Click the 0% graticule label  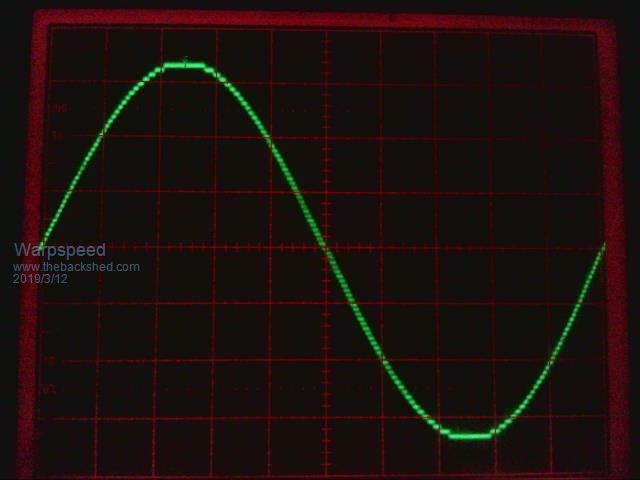49,389
